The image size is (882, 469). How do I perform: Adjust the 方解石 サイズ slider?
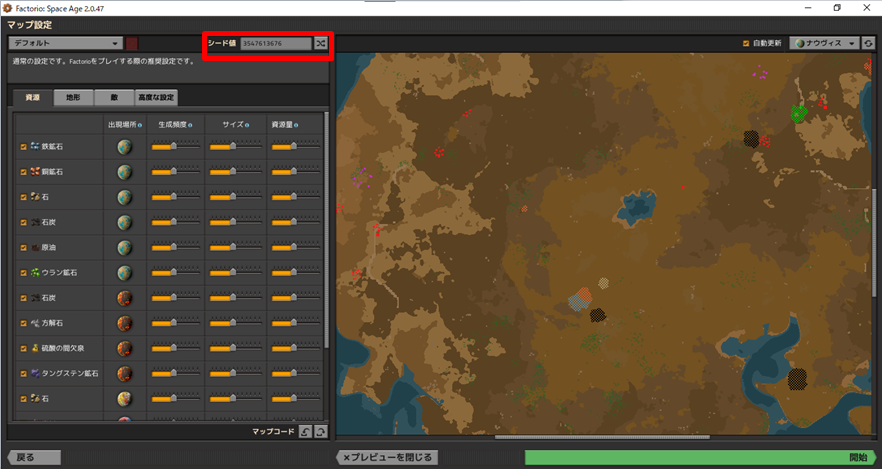pyautogui.click(x=235, y=323)
